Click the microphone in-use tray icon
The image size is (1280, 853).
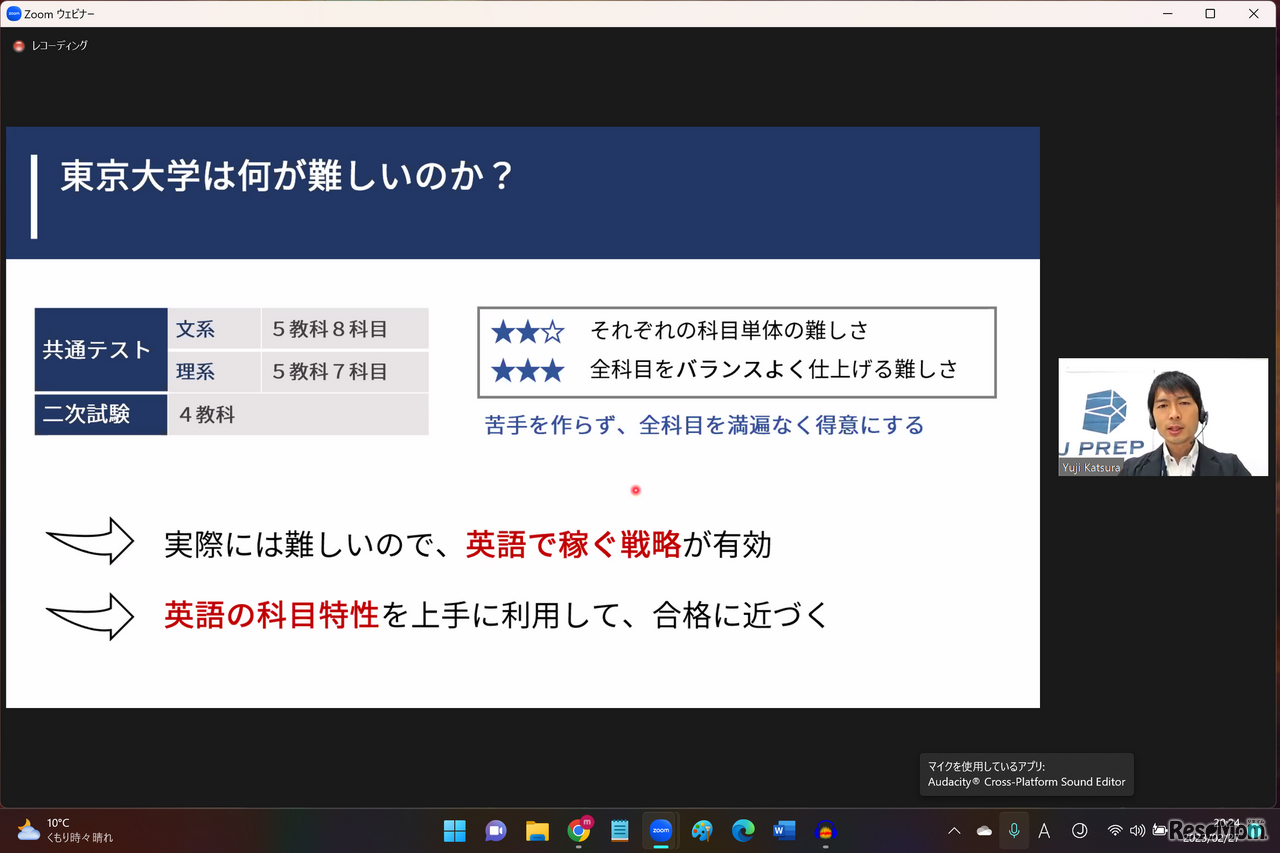click(x=1014, y=830)
